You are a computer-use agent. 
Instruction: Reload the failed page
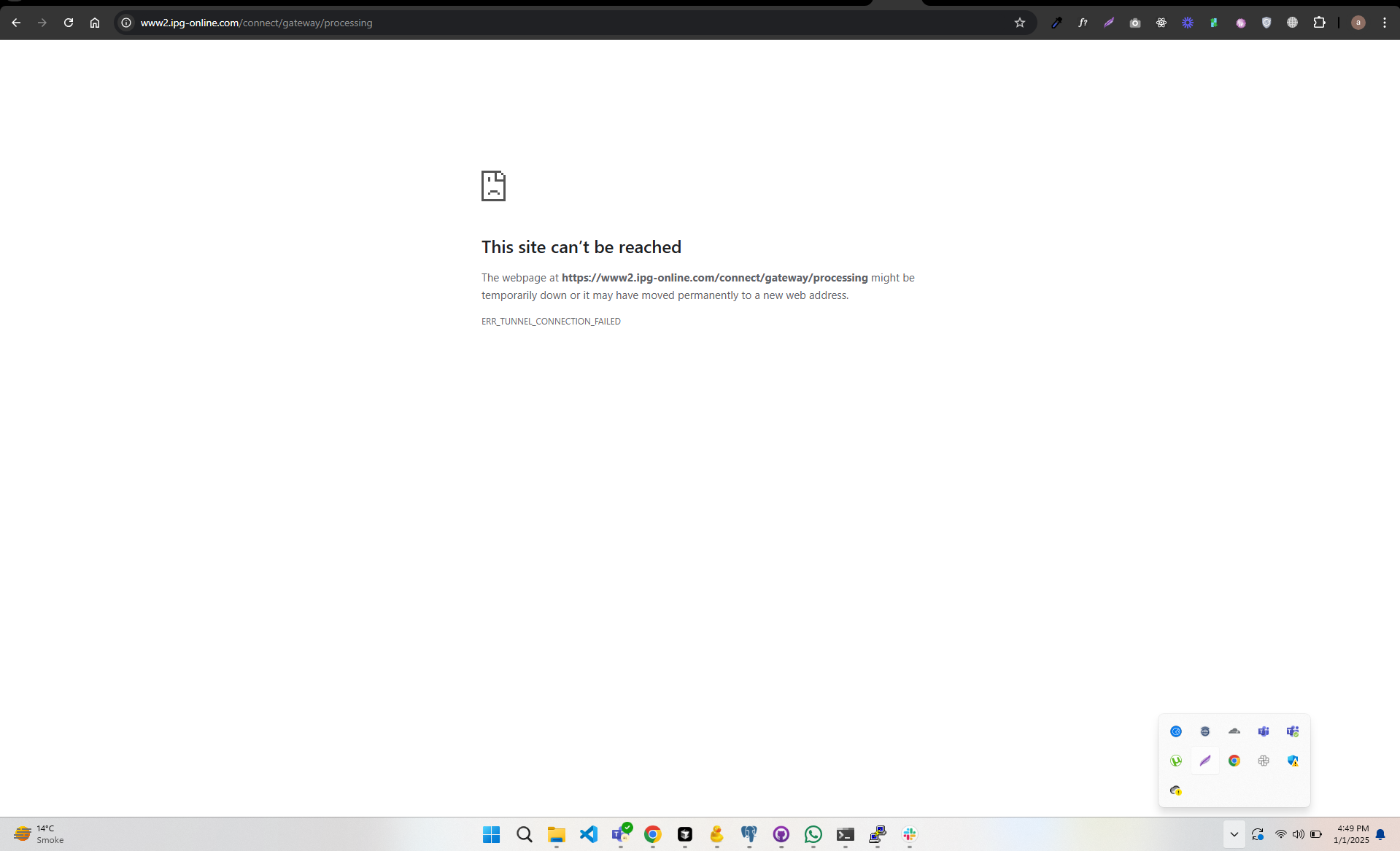pos(69,23)
